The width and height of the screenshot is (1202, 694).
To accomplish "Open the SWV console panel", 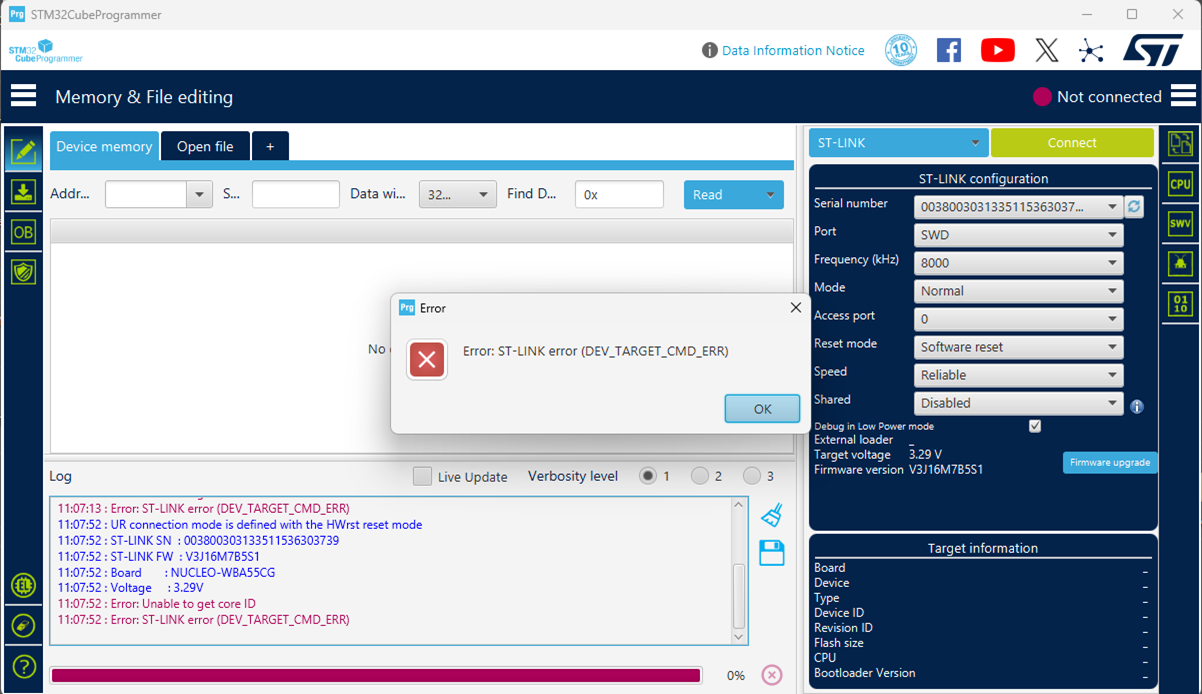I will tap(1180, 223).
